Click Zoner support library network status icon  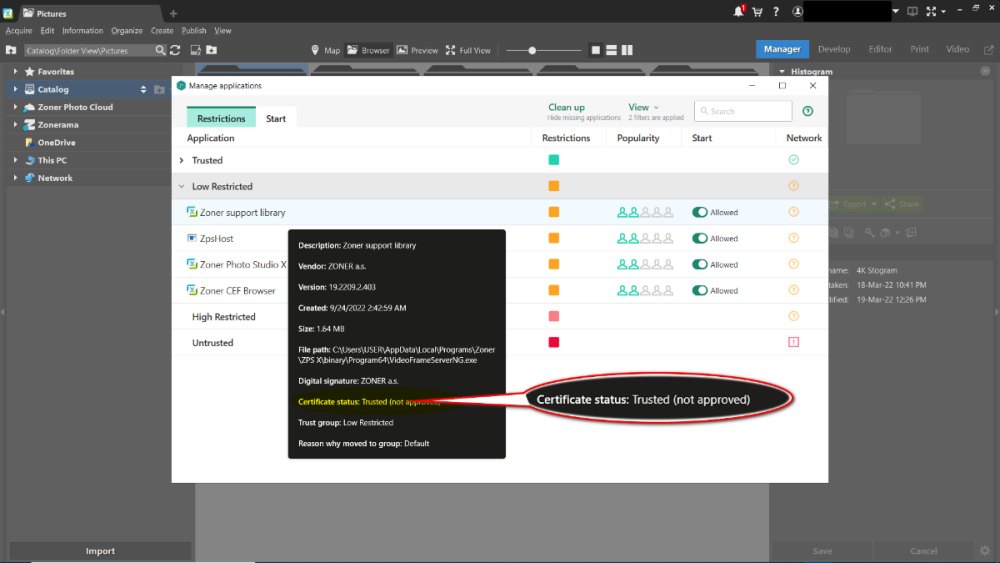tap(794, 212)
